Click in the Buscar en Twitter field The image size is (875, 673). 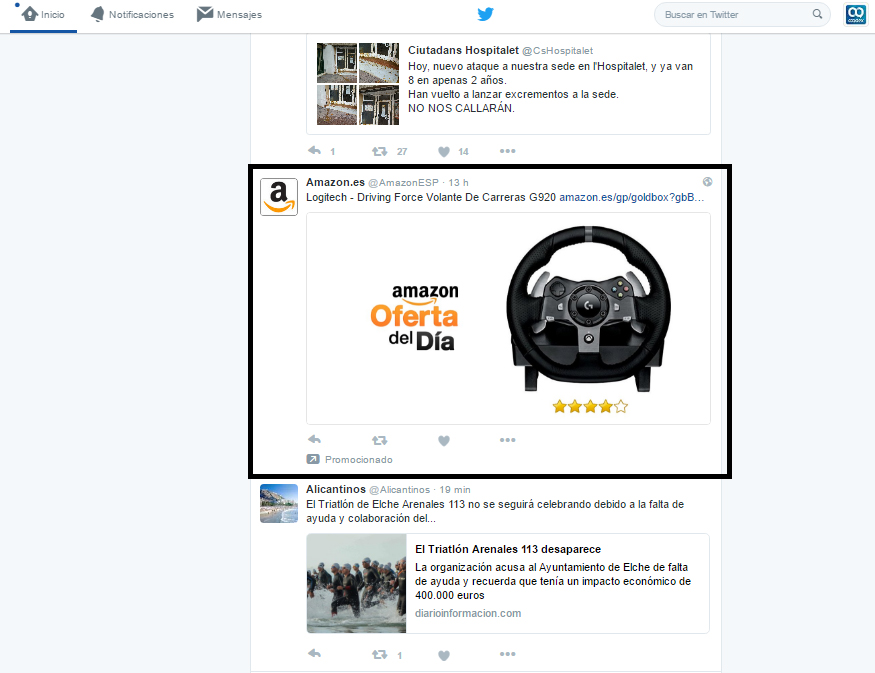(x=735, y=15)
